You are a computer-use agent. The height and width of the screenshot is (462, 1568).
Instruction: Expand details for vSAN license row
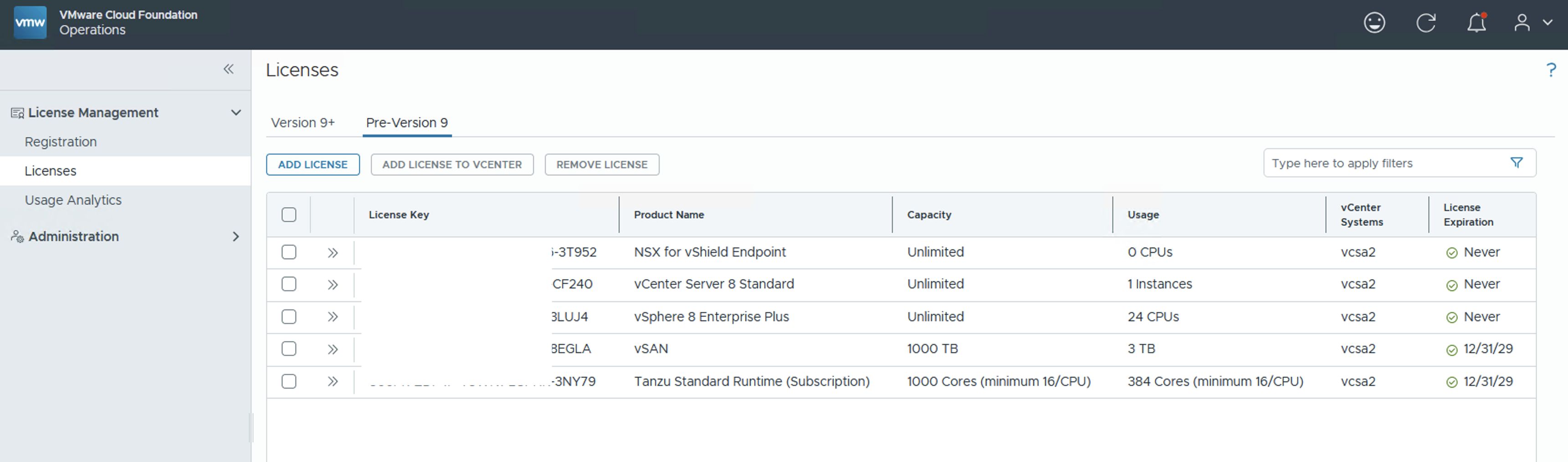pos(333,349)
